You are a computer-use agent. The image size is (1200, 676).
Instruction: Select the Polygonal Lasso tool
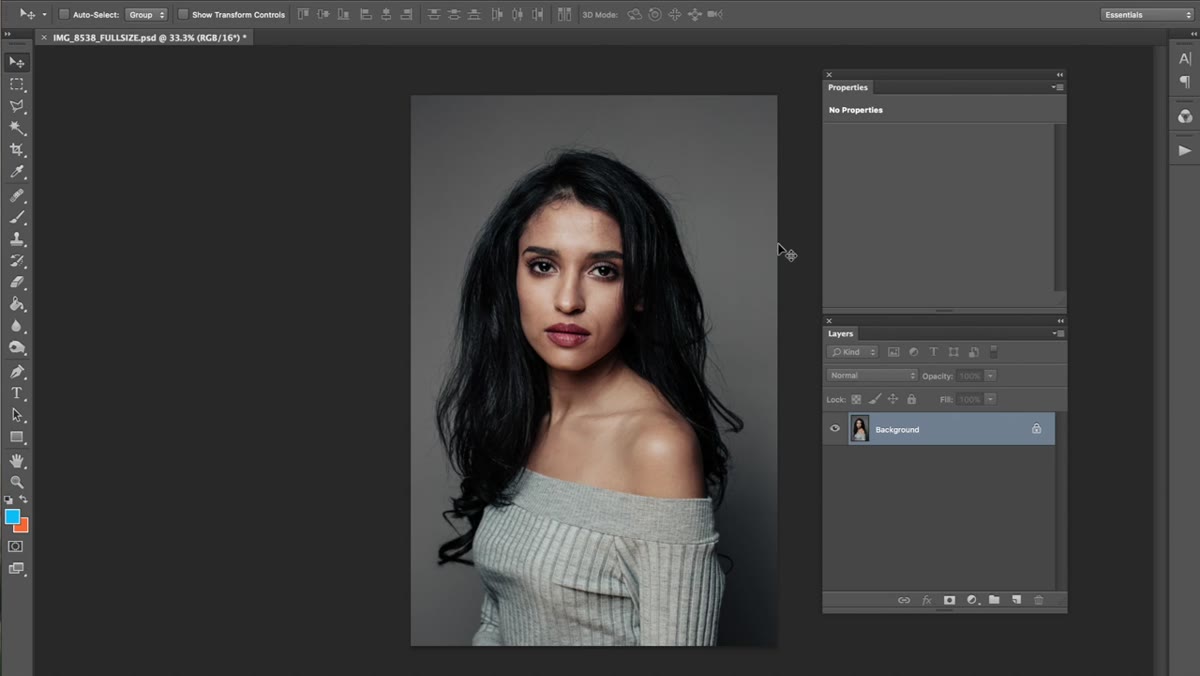pos(17,106)
